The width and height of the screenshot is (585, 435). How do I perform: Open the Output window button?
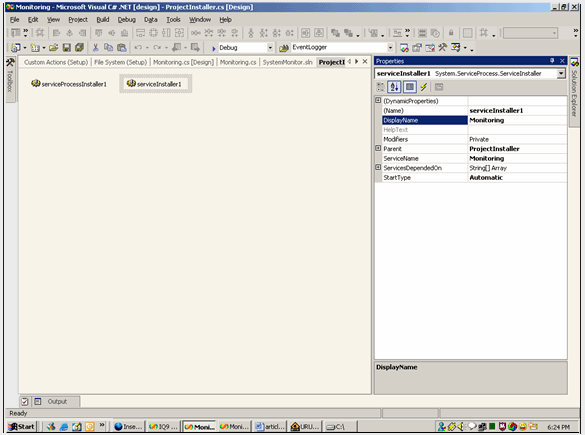click(56, 401)
